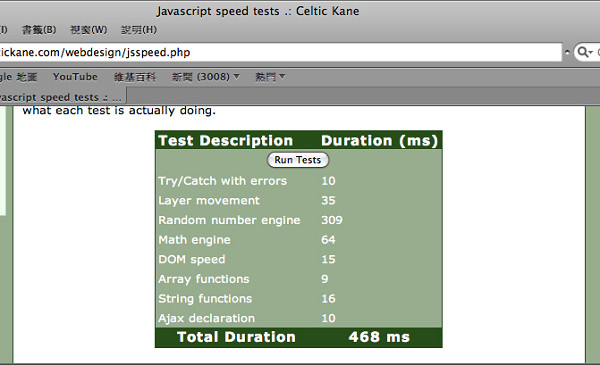Viewport: 600px width, 365px height.
Task: Click the Test Description column header
Action: [x=226, y=140]
